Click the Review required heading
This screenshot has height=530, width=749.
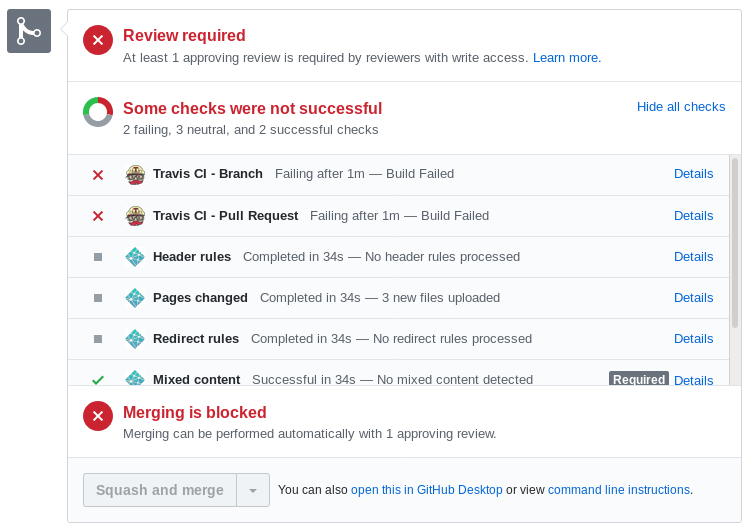point(184,35)
